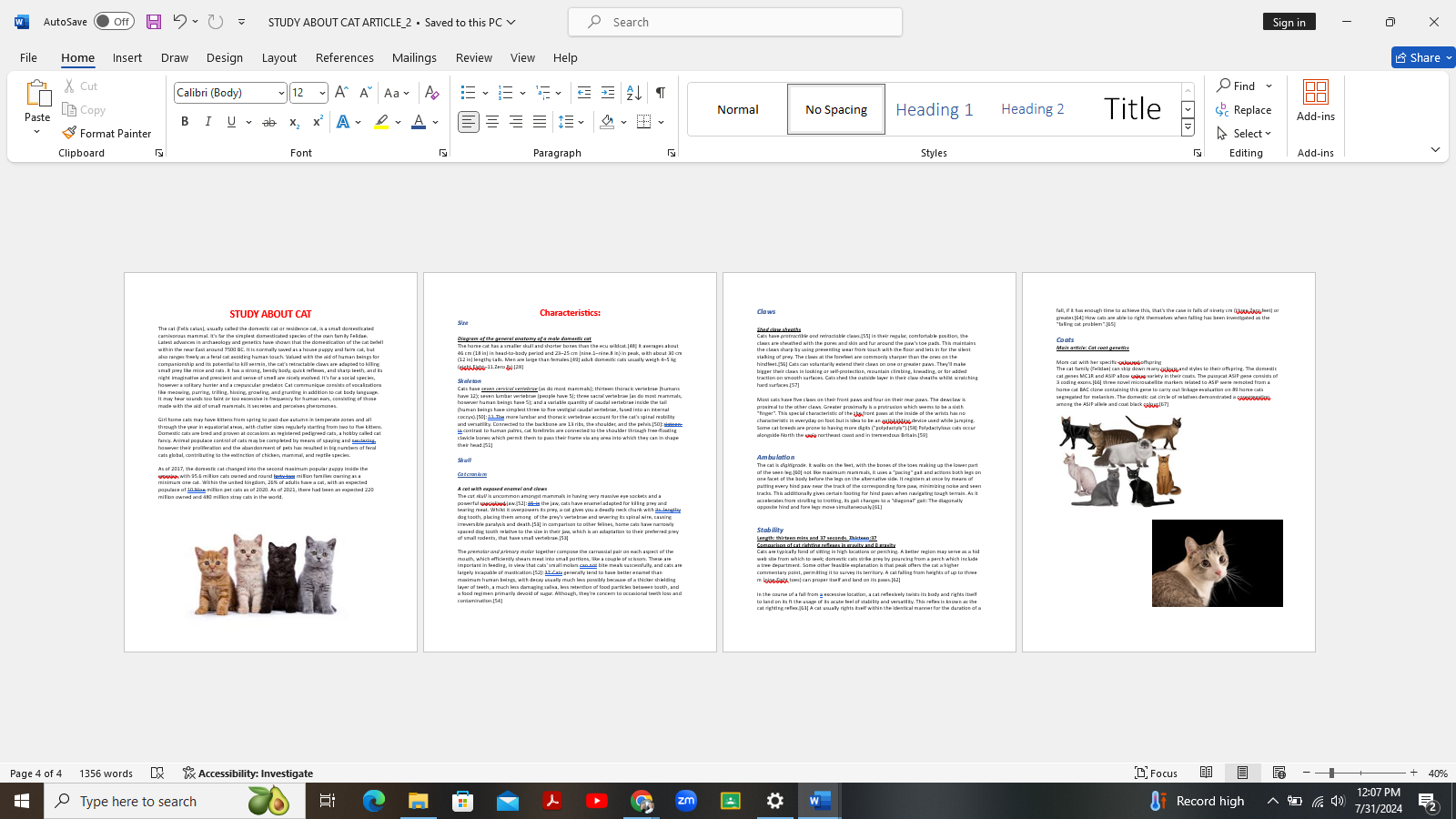This screenshot has height=819, width=1456.
Task: Toggle Italic formatting
Action: pyautogui.click(x=208, y=122)
